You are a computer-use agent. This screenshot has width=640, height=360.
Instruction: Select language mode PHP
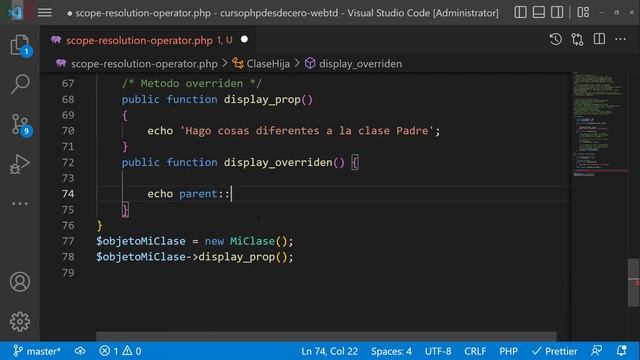click(508, 351)
